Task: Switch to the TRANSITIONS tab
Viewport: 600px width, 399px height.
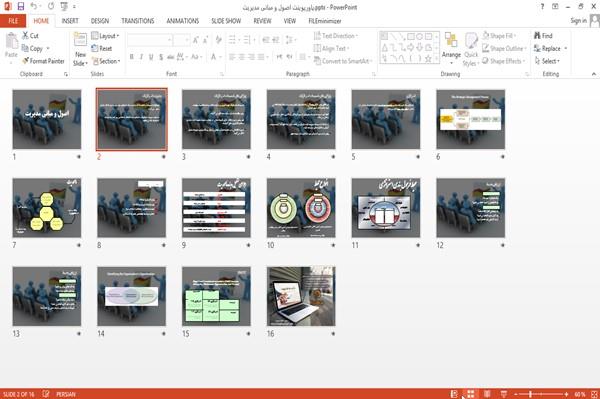Action: coord(138,21)
